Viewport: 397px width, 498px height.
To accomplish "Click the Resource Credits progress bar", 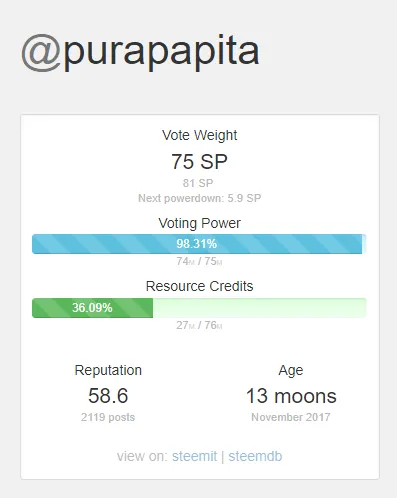I will click(199, 308).
